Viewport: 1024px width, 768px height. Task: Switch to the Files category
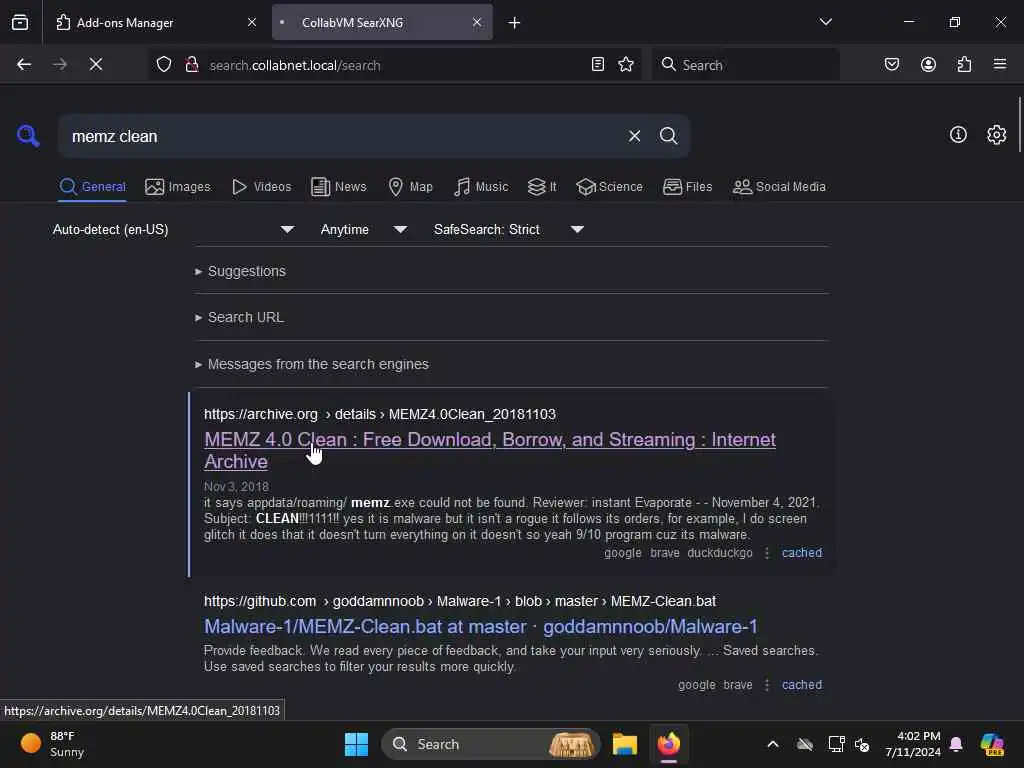687,187
